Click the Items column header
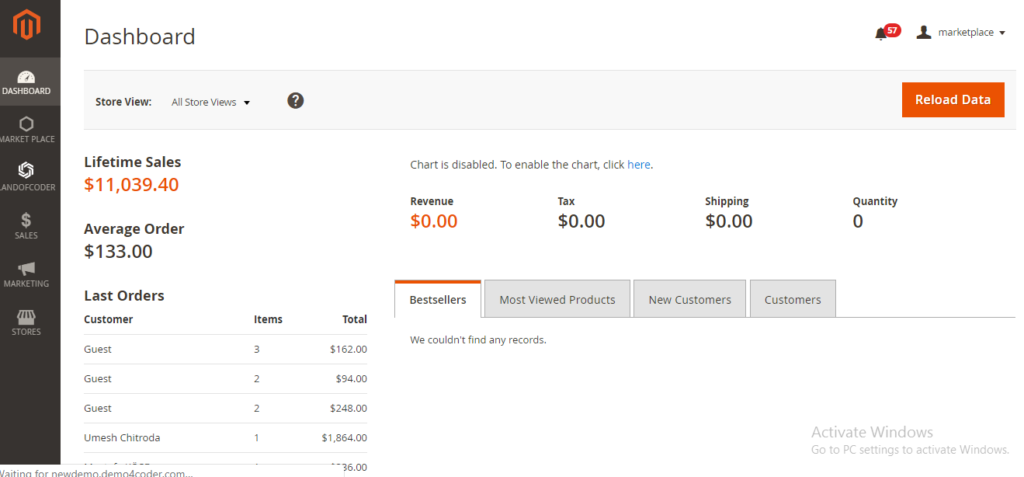This screenshot has width=1024, height=477. pos(268,320)
